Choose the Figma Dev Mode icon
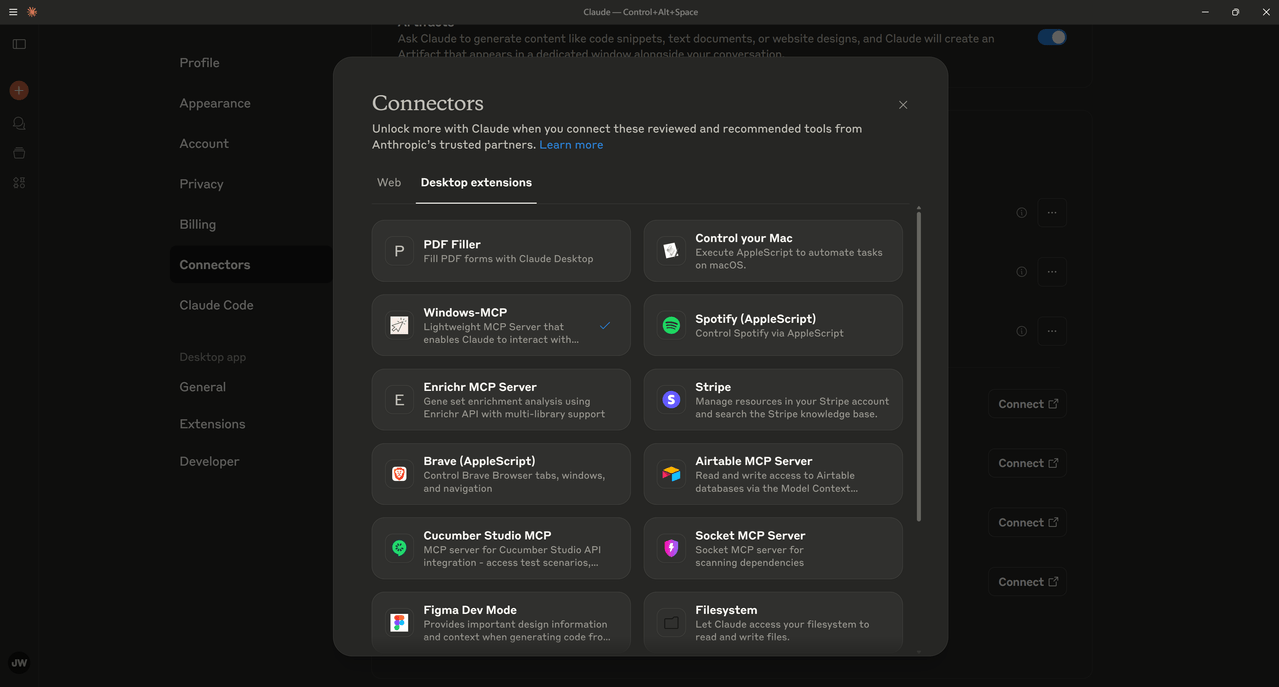 tap(399, 623)
